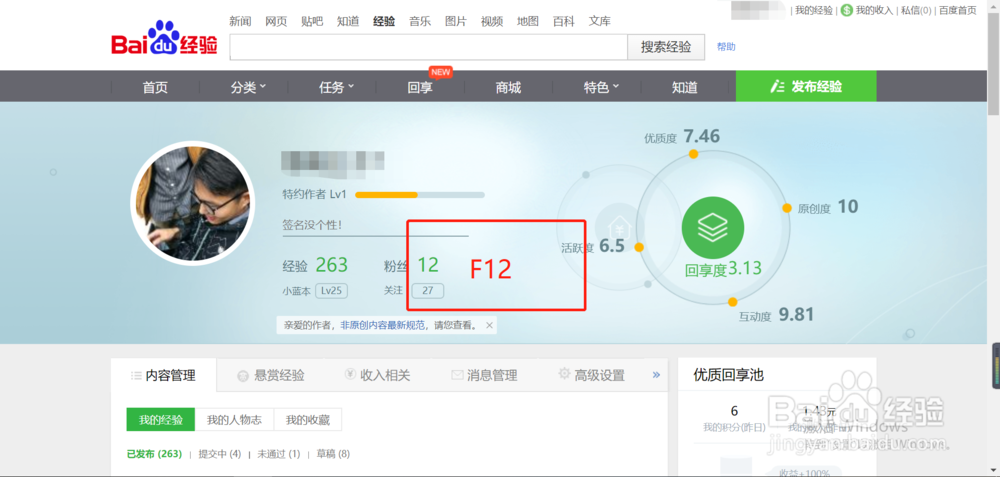
Task: Go to 百度首页 link
Action: [957, 10]
